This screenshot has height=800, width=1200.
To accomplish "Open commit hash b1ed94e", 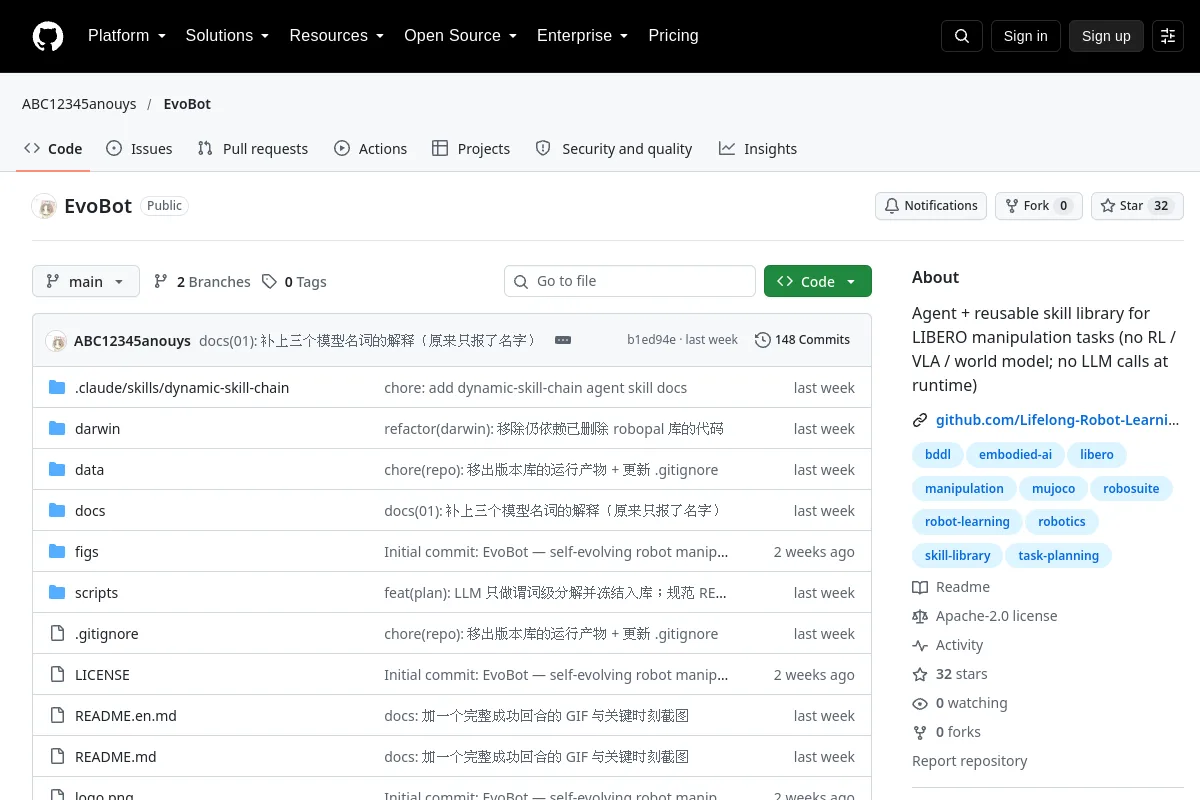I will pyautogui.click(x=652, y=340).
